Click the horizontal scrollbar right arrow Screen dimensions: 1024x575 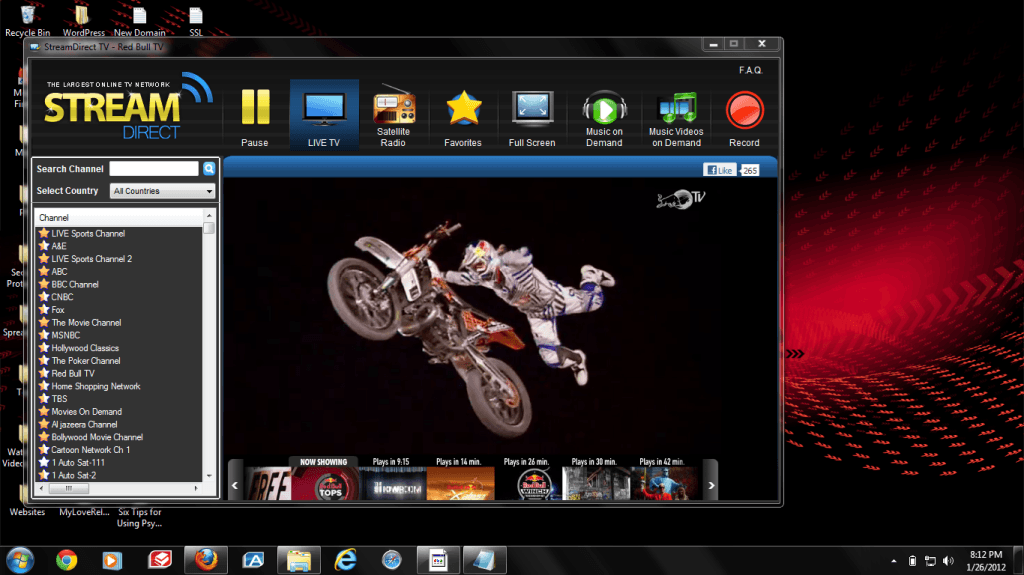point(196,488)
